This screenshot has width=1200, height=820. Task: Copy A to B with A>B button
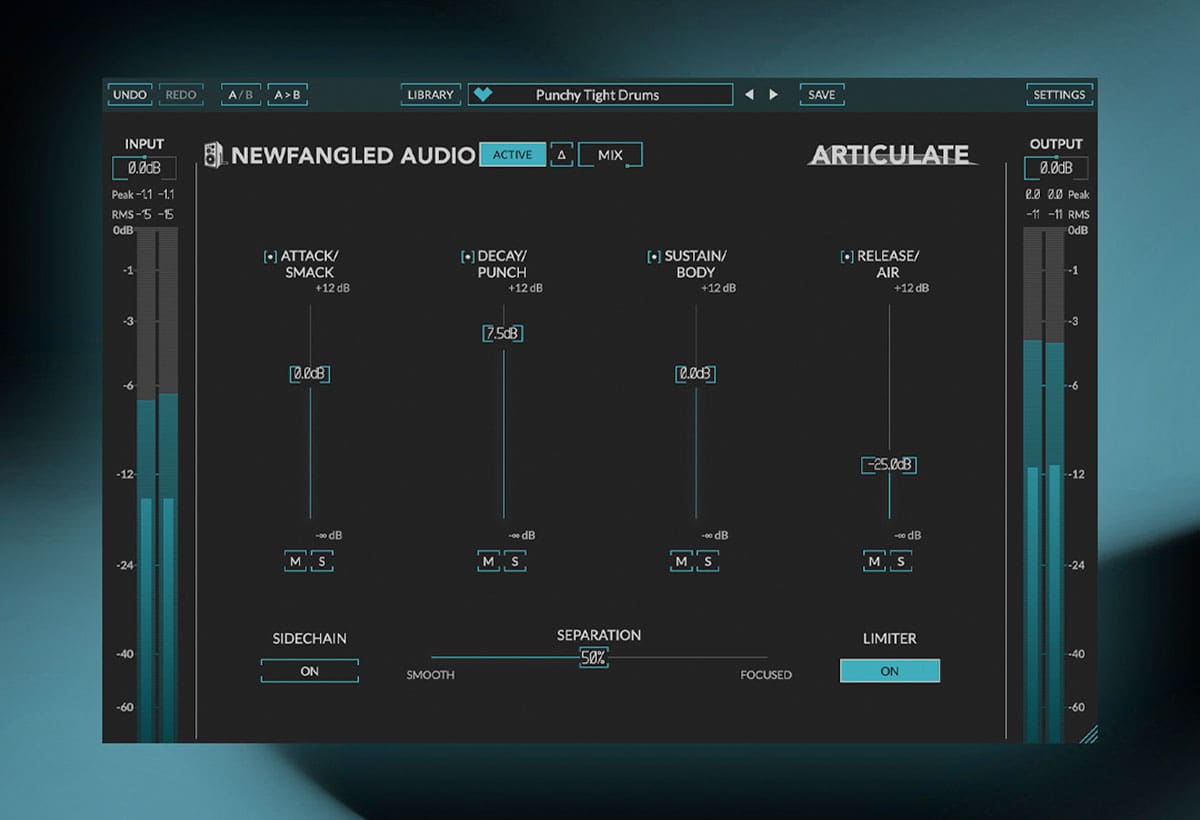click(287, 95)
